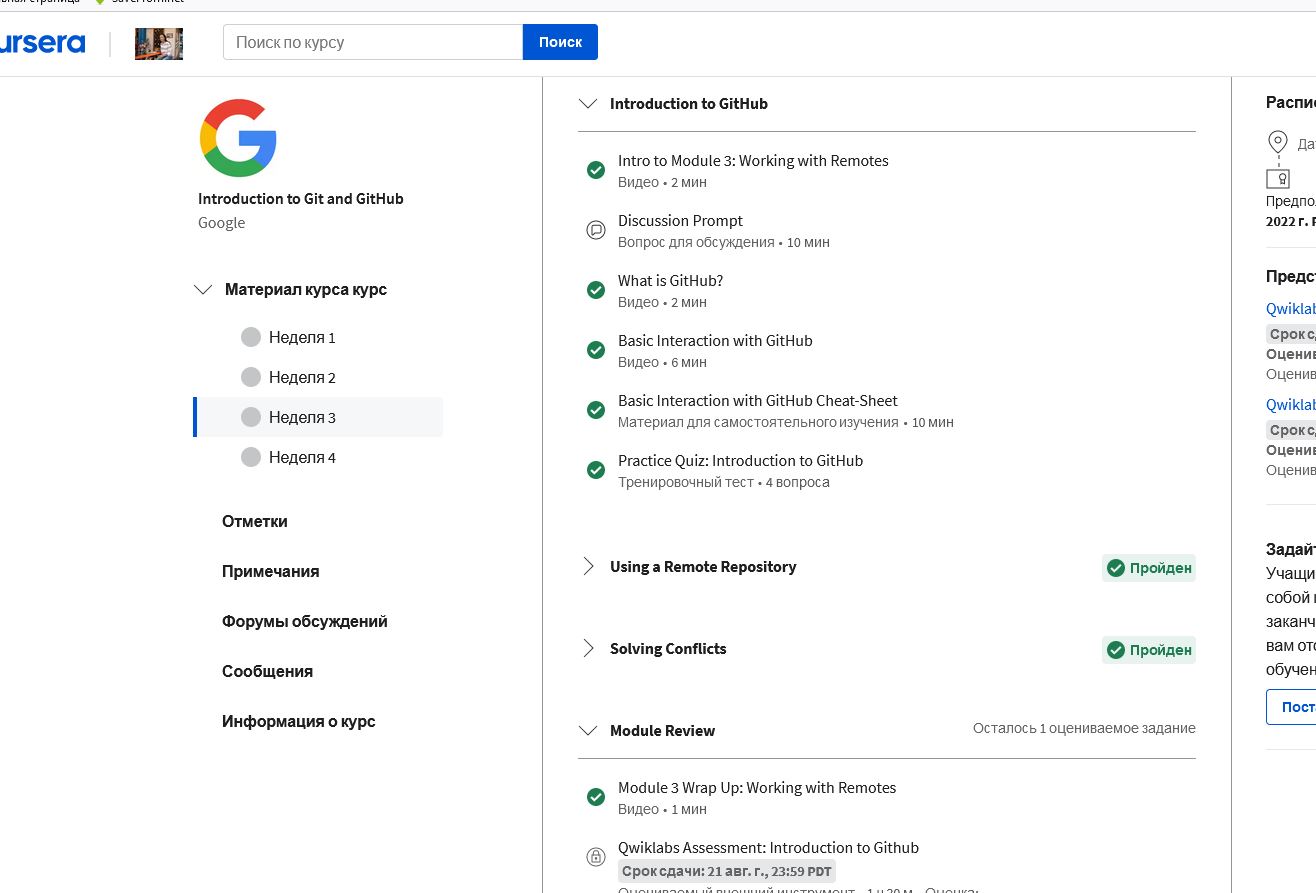
Task: Click the Срок сдачи: 21 авг. deadline label
Action: (726, 871)
